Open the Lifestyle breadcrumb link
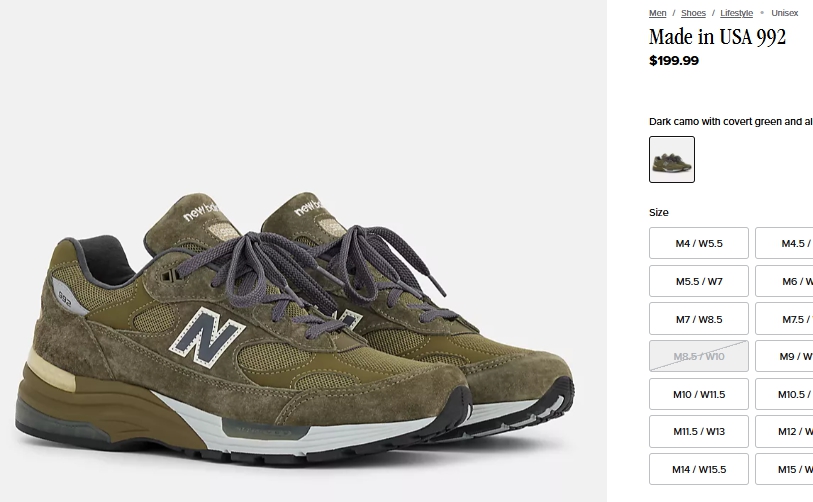The image size is (813, 502). [x=736, y=13]
